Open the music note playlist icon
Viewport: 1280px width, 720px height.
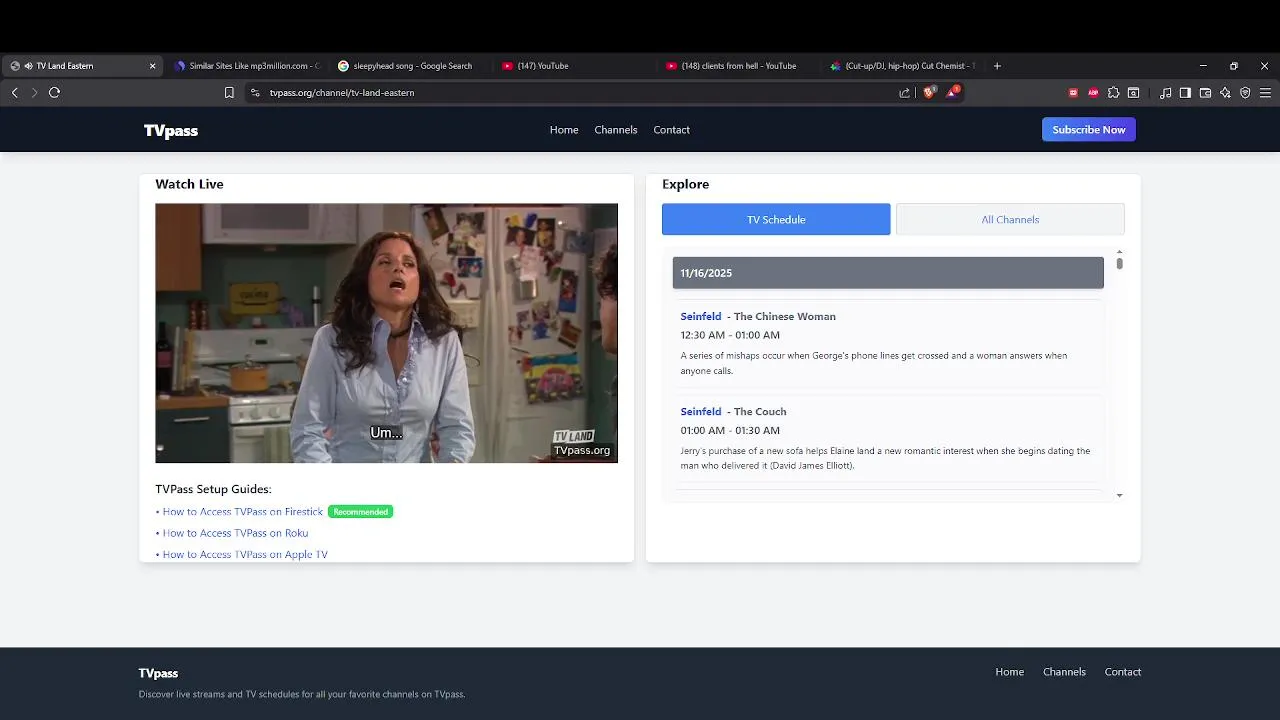point(1165,92)
